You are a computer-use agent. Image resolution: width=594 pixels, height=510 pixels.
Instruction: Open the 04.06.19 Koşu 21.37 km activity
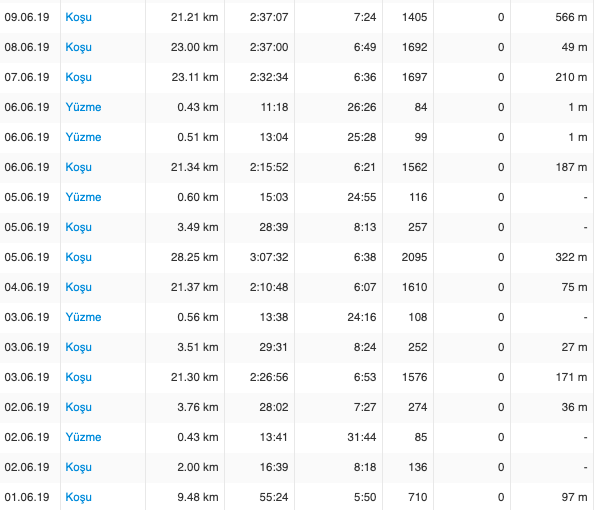click(x=78, y=287)
